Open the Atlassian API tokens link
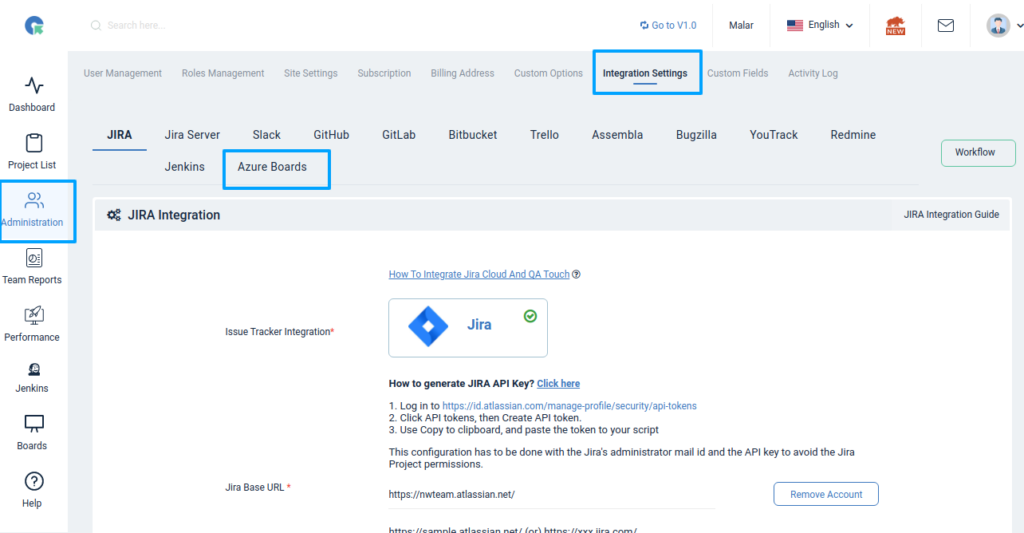Image resolution: width=1024 pixels, height=533 pixels. 555,406
